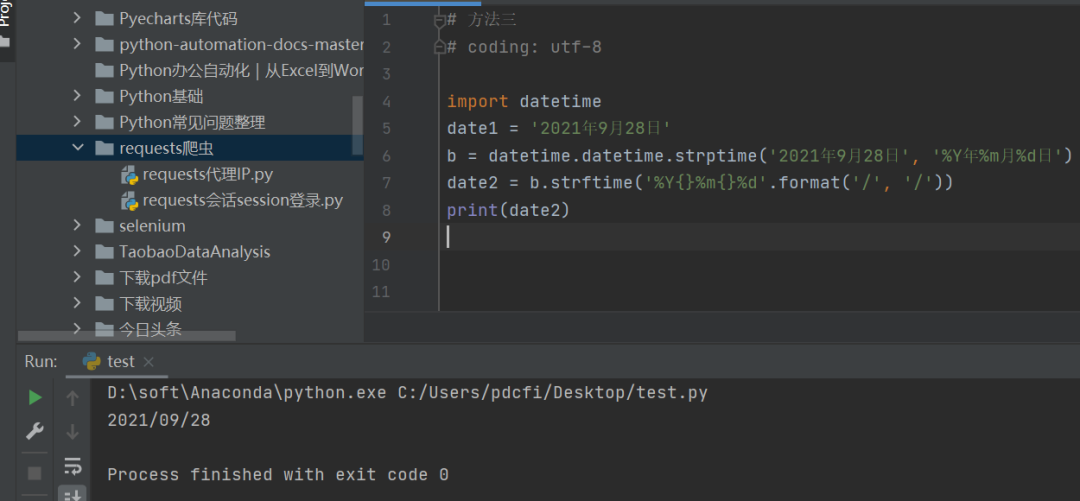Expand the python-automation-docs-master folder

[x=78, y=45]
